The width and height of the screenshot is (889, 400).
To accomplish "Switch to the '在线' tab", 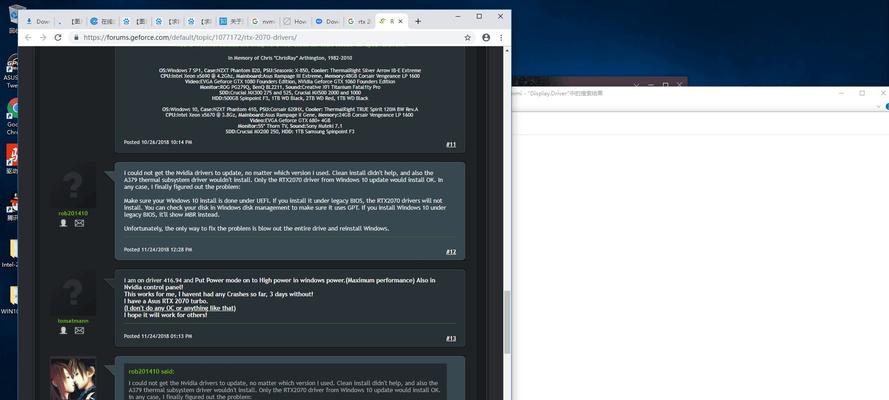I will (103, 22).
